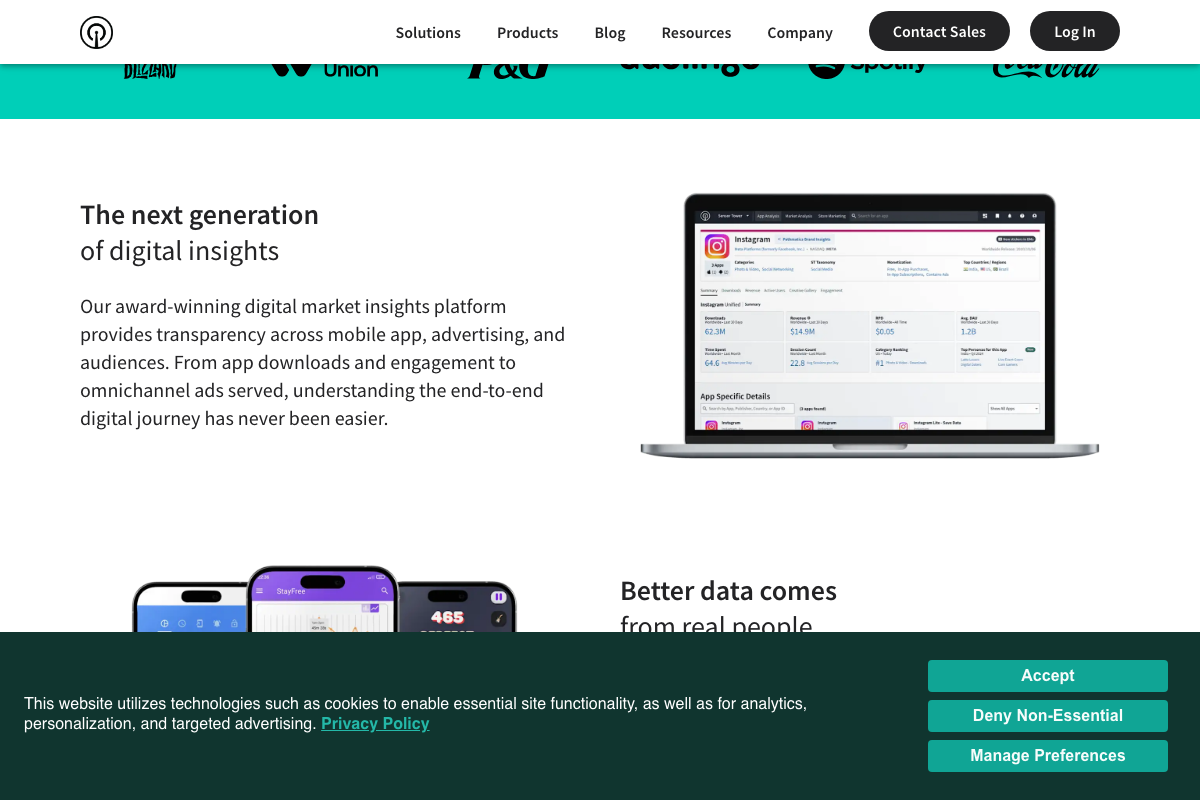Image resolution: width=1200 pixels, height=800 pixels.
Task: Click the 'of digital insights' subheading
Action: coord(179,250)
